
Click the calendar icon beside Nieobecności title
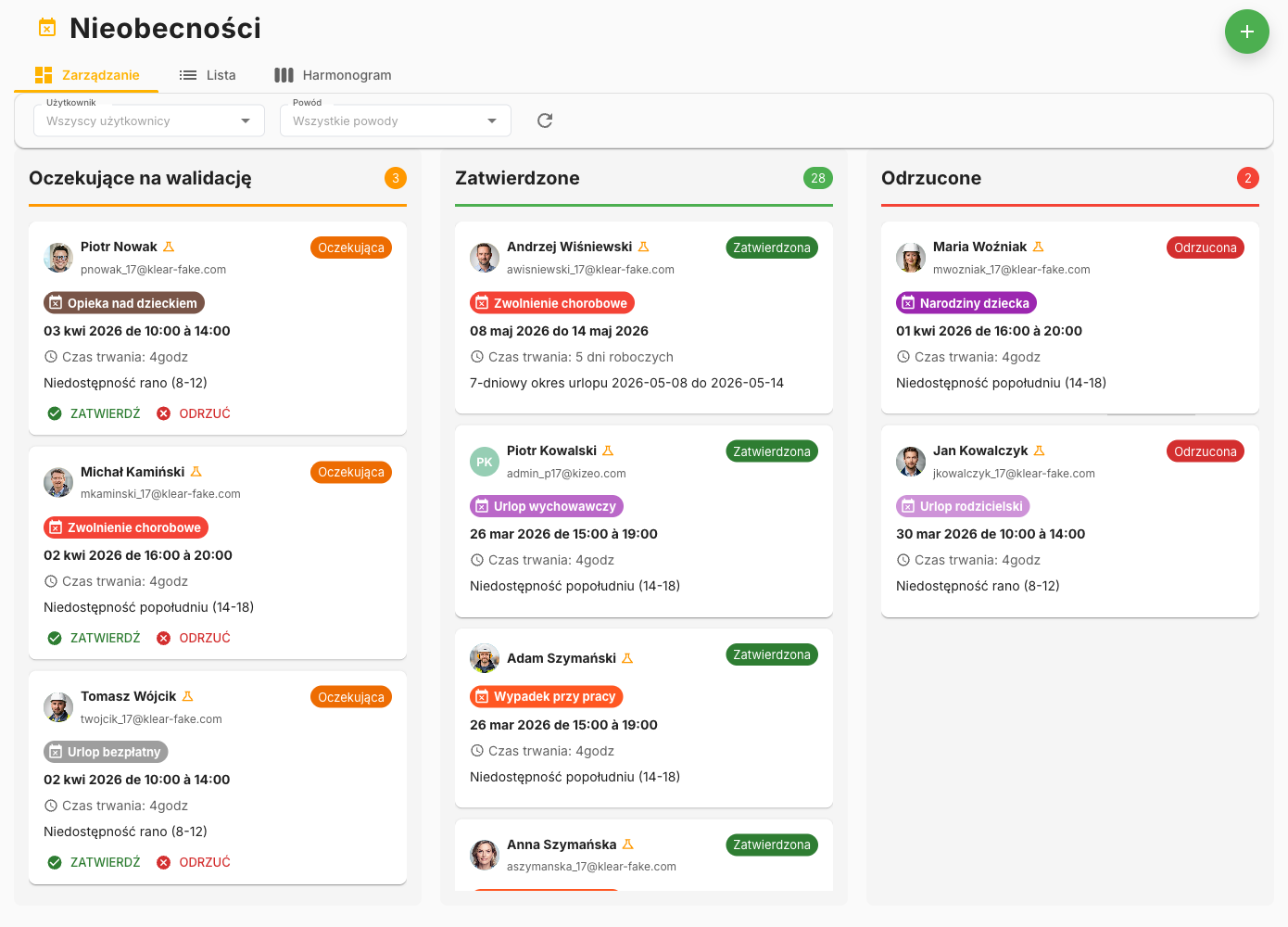point(47,28)
